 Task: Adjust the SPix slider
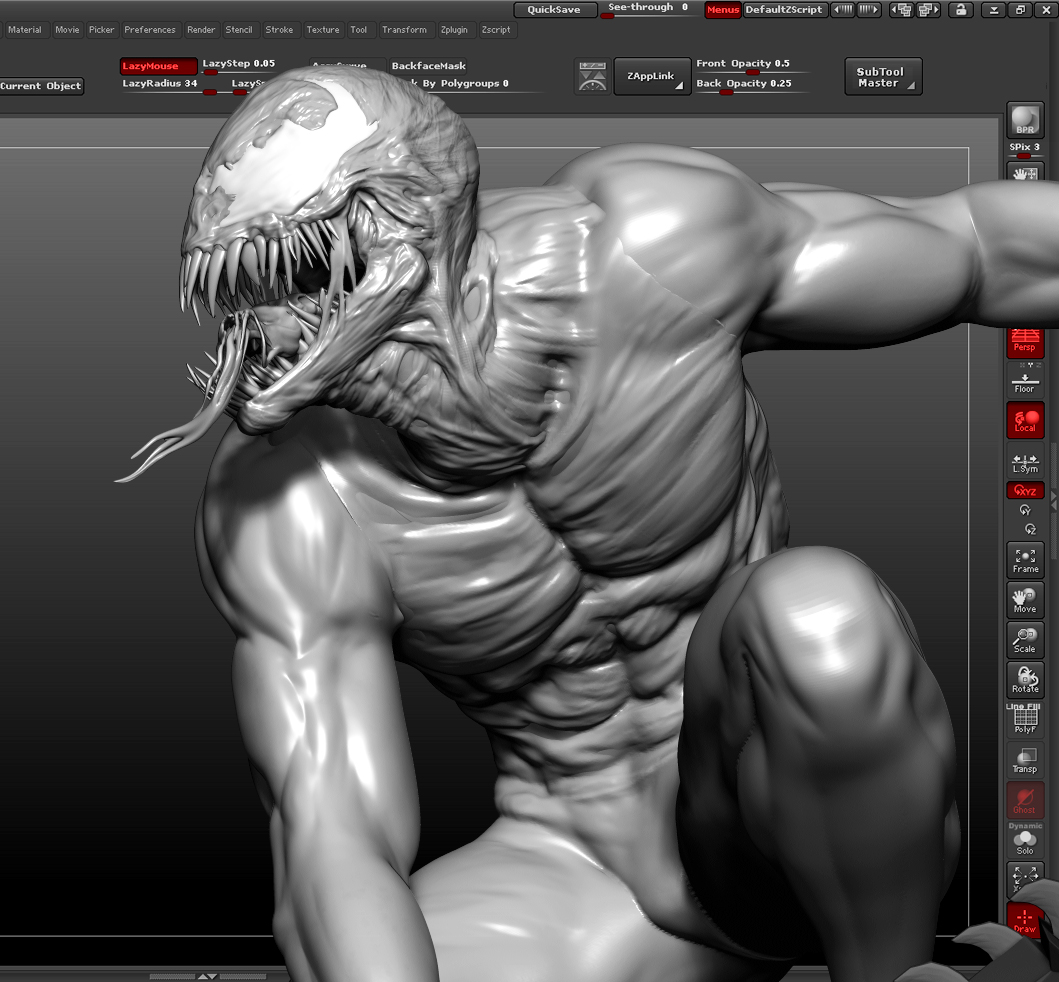click(1025, 150)
